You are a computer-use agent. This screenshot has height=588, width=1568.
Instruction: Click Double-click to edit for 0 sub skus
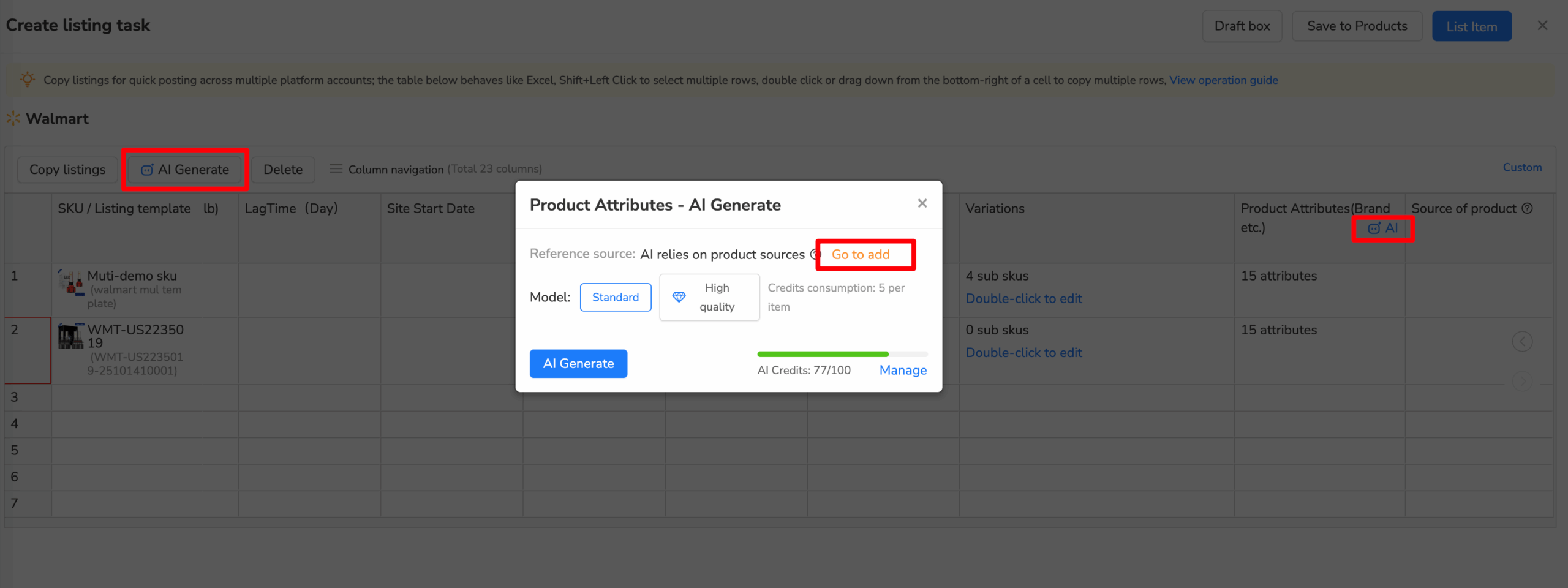tap(1023, 352)
